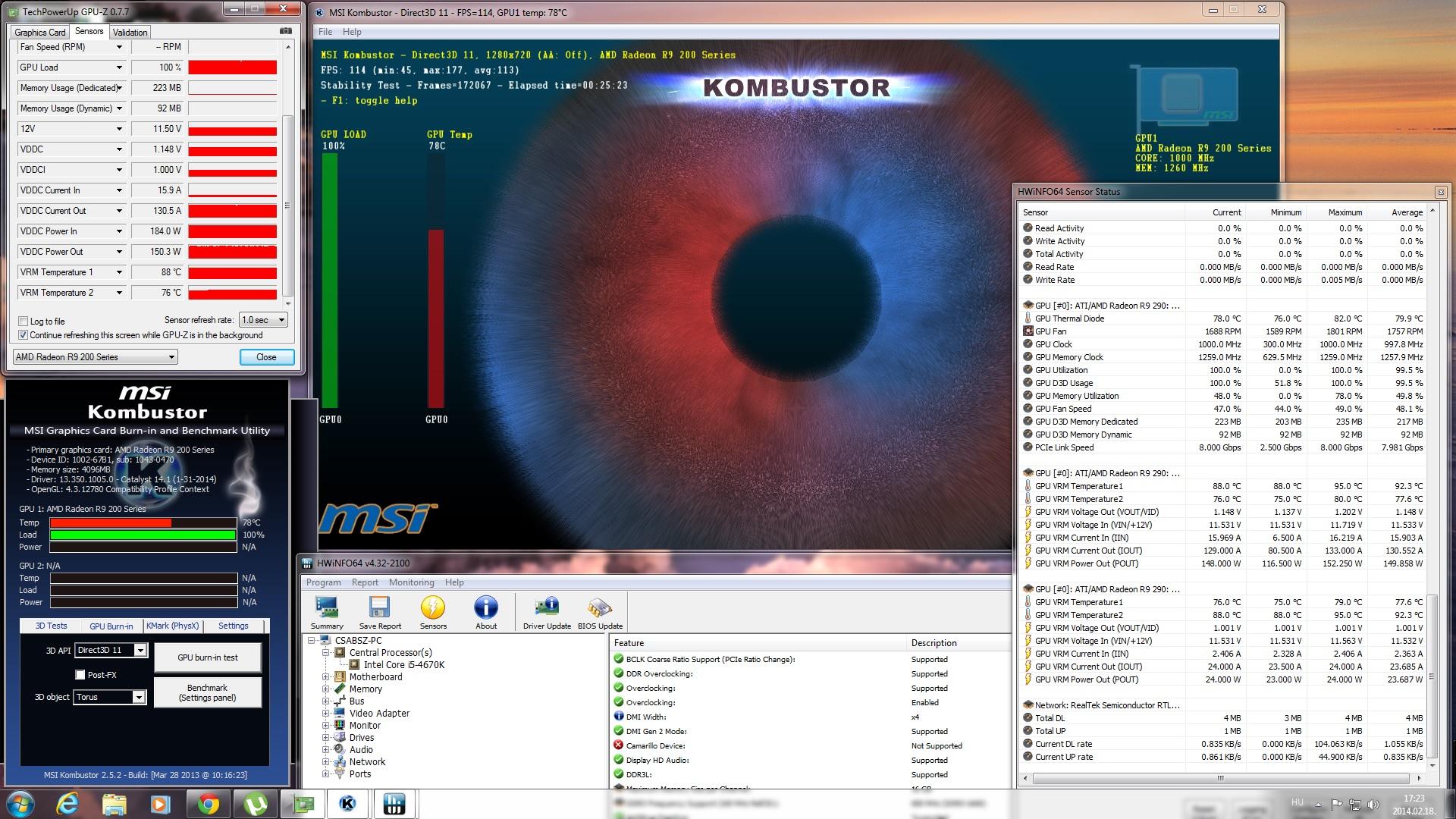The height and width of the screenshot is (819, 1456).
Task: Open the 3D Tests tab in Kombustor
Action: coord(52,626)
